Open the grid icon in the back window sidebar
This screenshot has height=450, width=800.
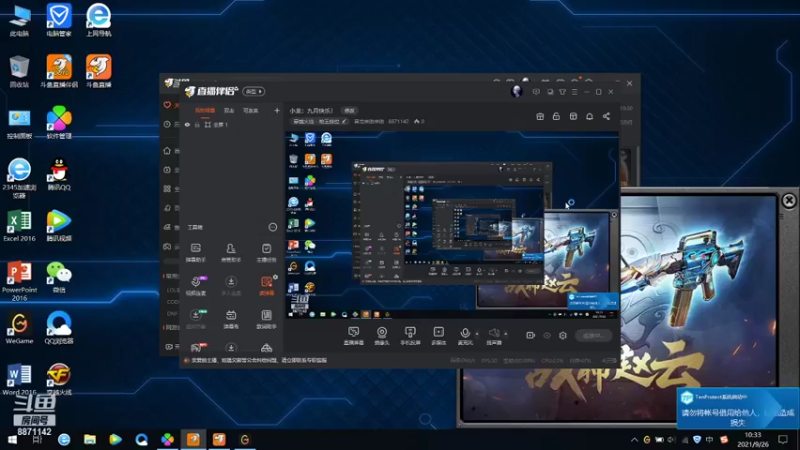tap(167, 188)
